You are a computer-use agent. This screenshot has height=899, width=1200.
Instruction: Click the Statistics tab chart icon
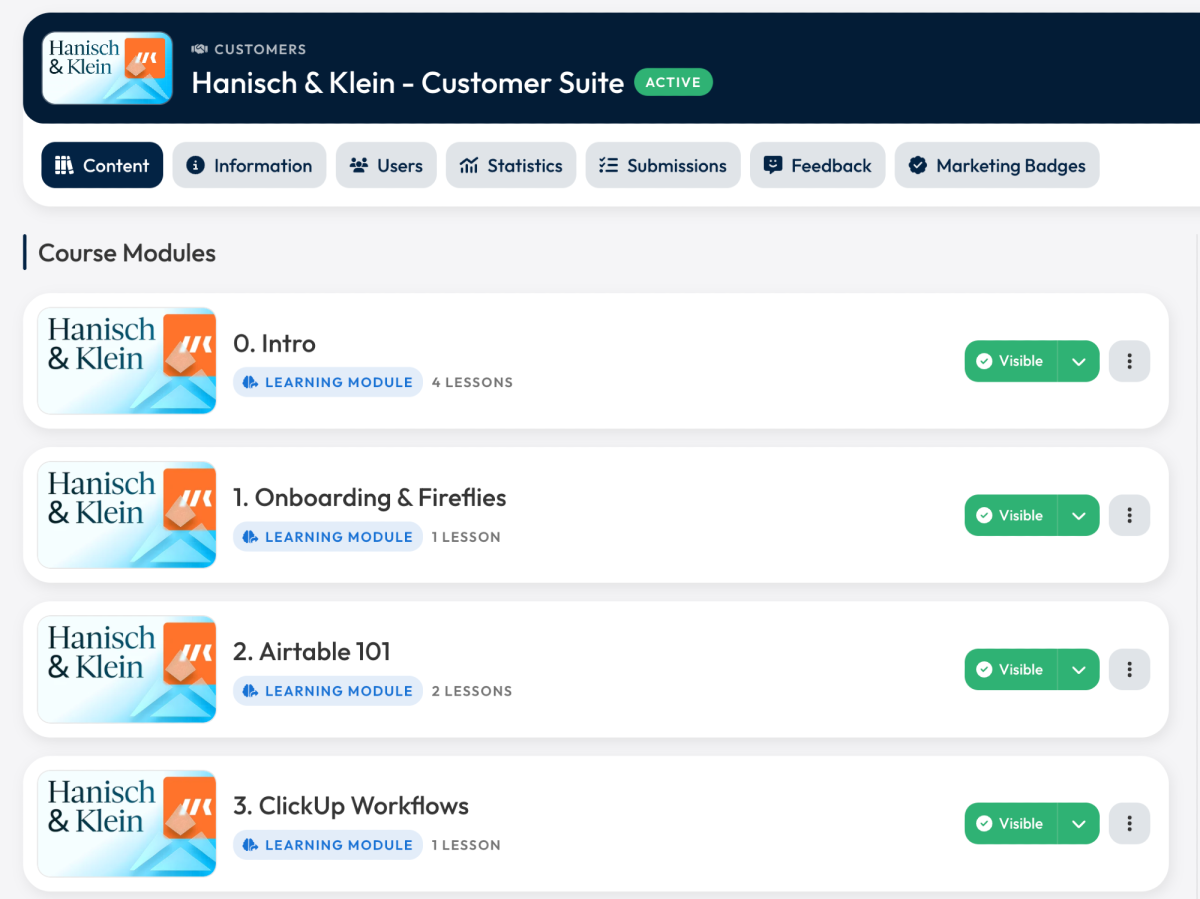[x=469, y=165]
